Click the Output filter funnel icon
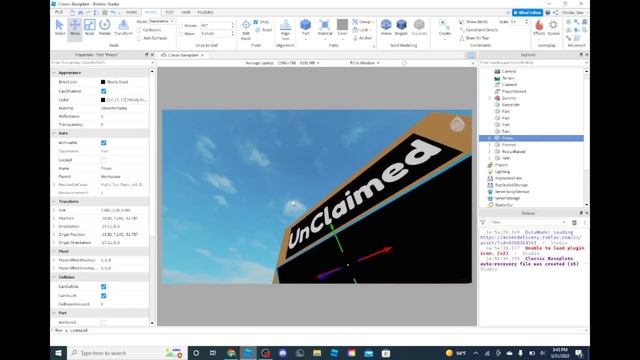This screenshot has width=640, height=360. (x=483, y=222)
